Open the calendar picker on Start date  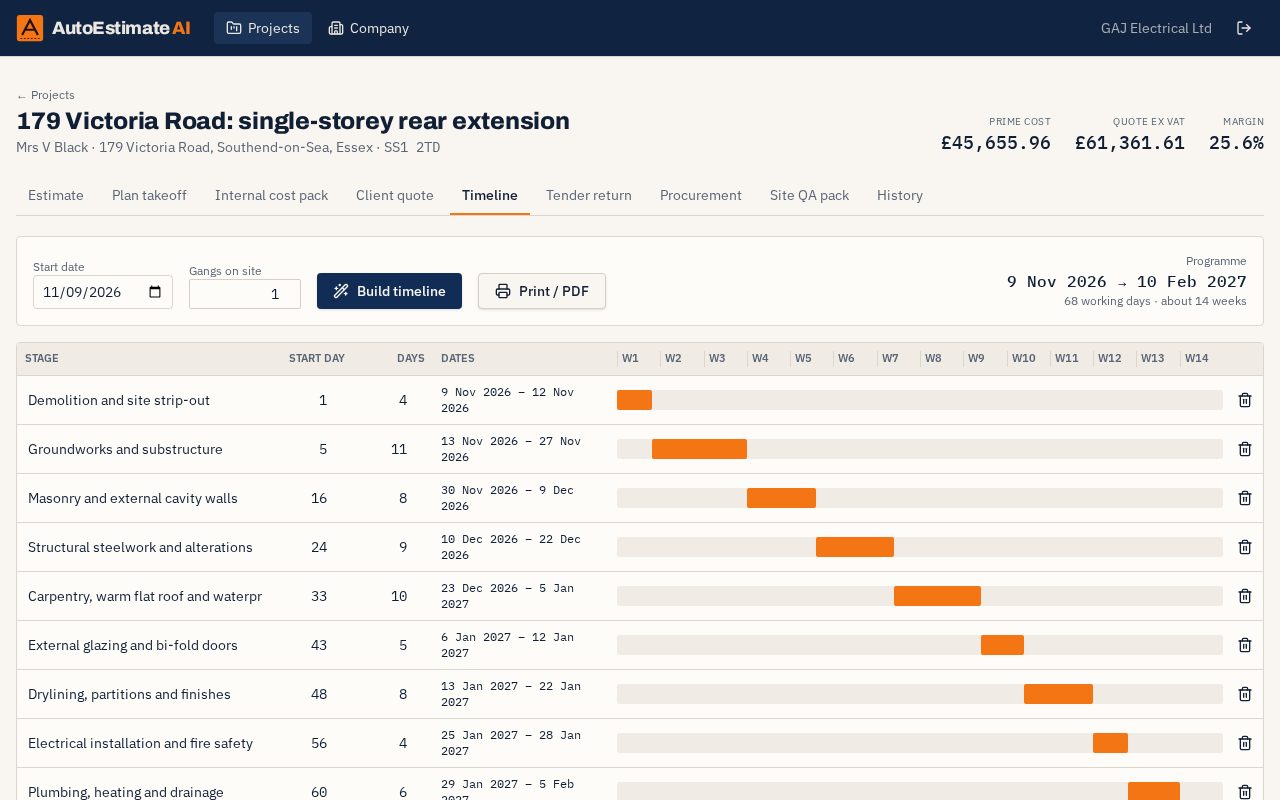tap(155, 292)
